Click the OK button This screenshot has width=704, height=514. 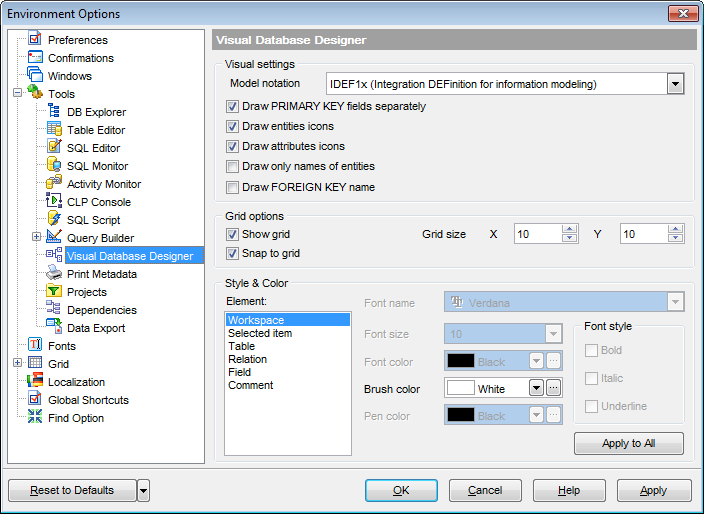(x=401, y=490)
